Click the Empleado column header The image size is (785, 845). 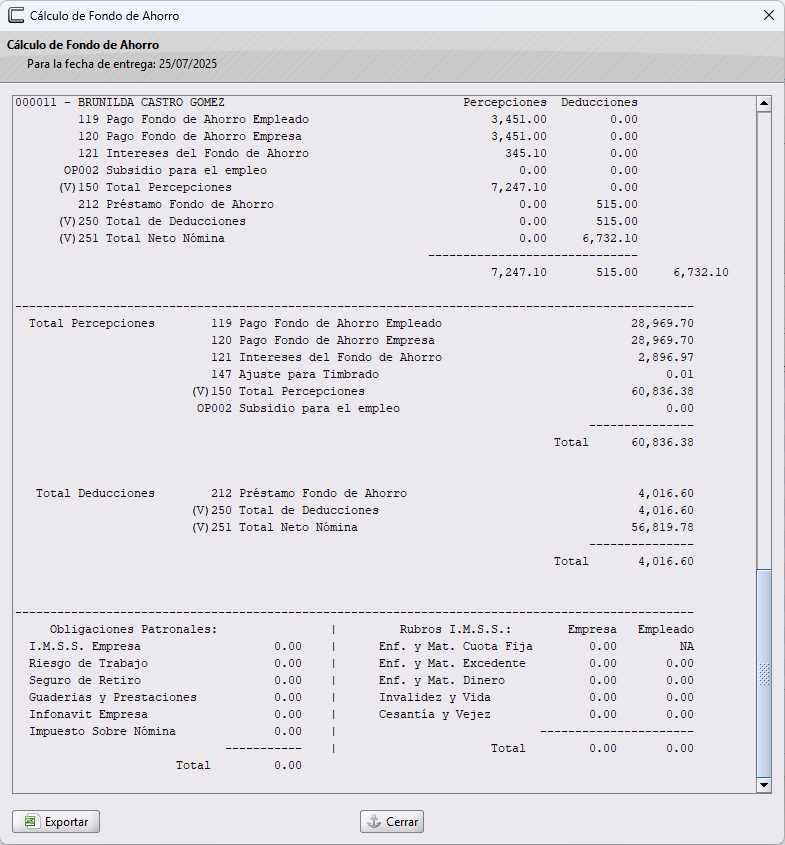[666, 629]
